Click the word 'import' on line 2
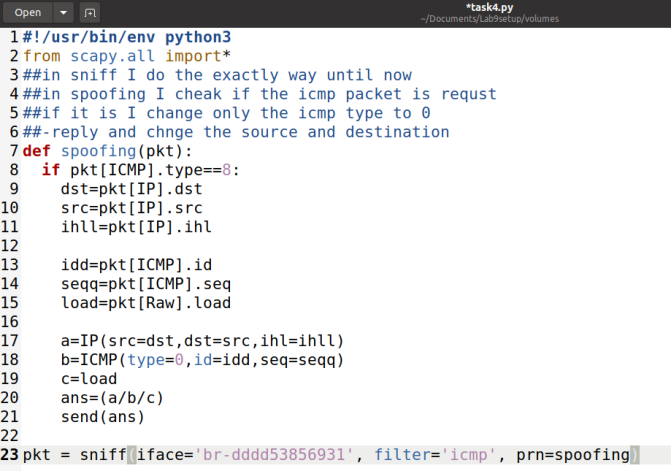672x472 pixels. coord(193,56)
